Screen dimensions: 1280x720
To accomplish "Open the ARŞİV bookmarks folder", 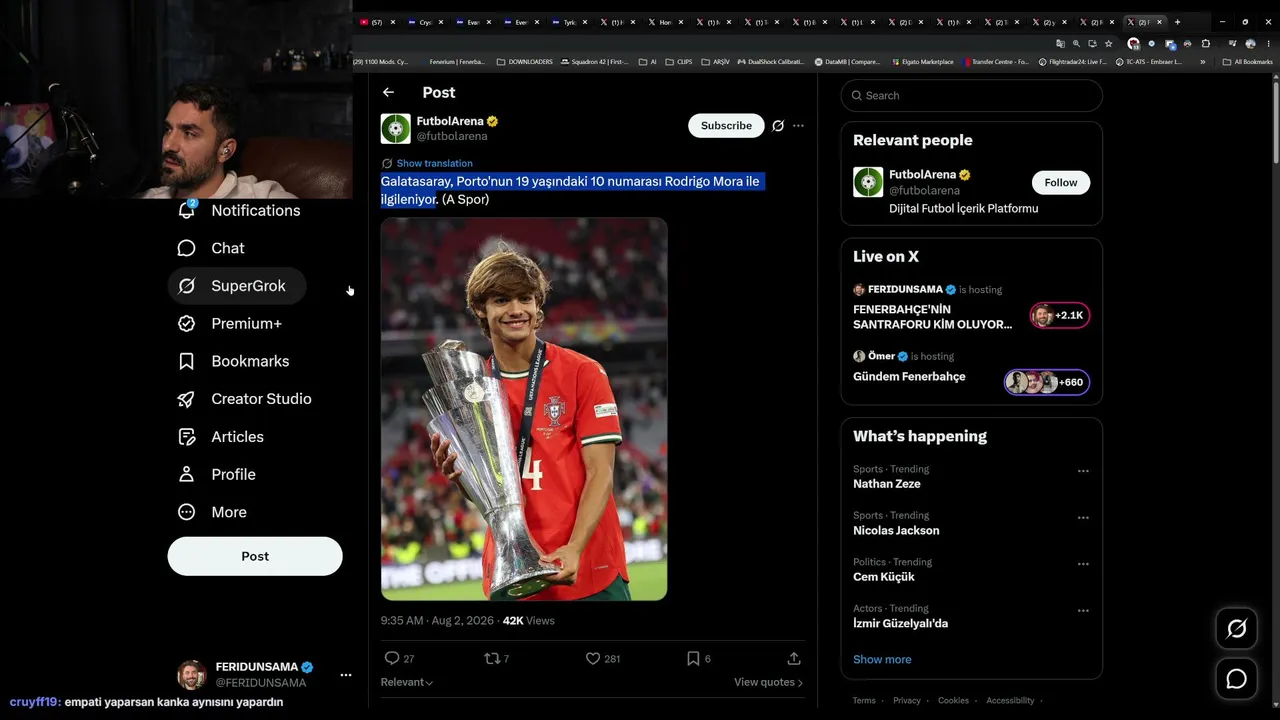I will (716, 62).
